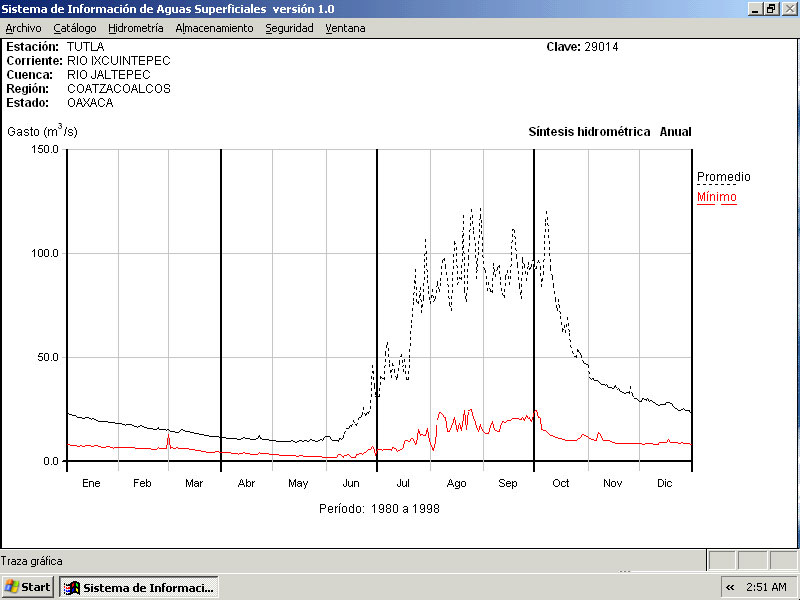
Task: Minimize the application window
Action: [755, 9]
